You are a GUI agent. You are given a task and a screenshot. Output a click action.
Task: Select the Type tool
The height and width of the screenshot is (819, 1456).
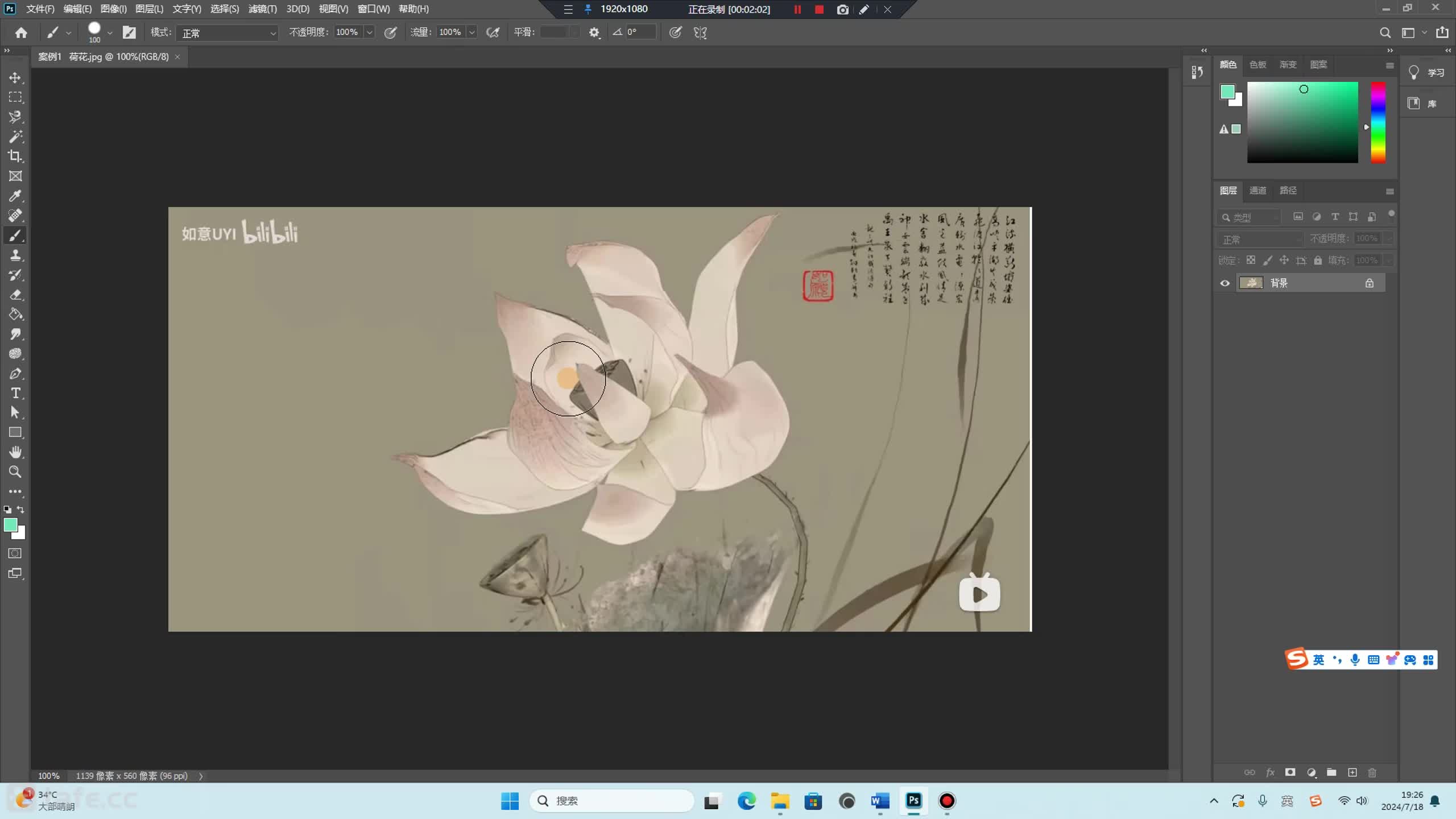(15, 394)
